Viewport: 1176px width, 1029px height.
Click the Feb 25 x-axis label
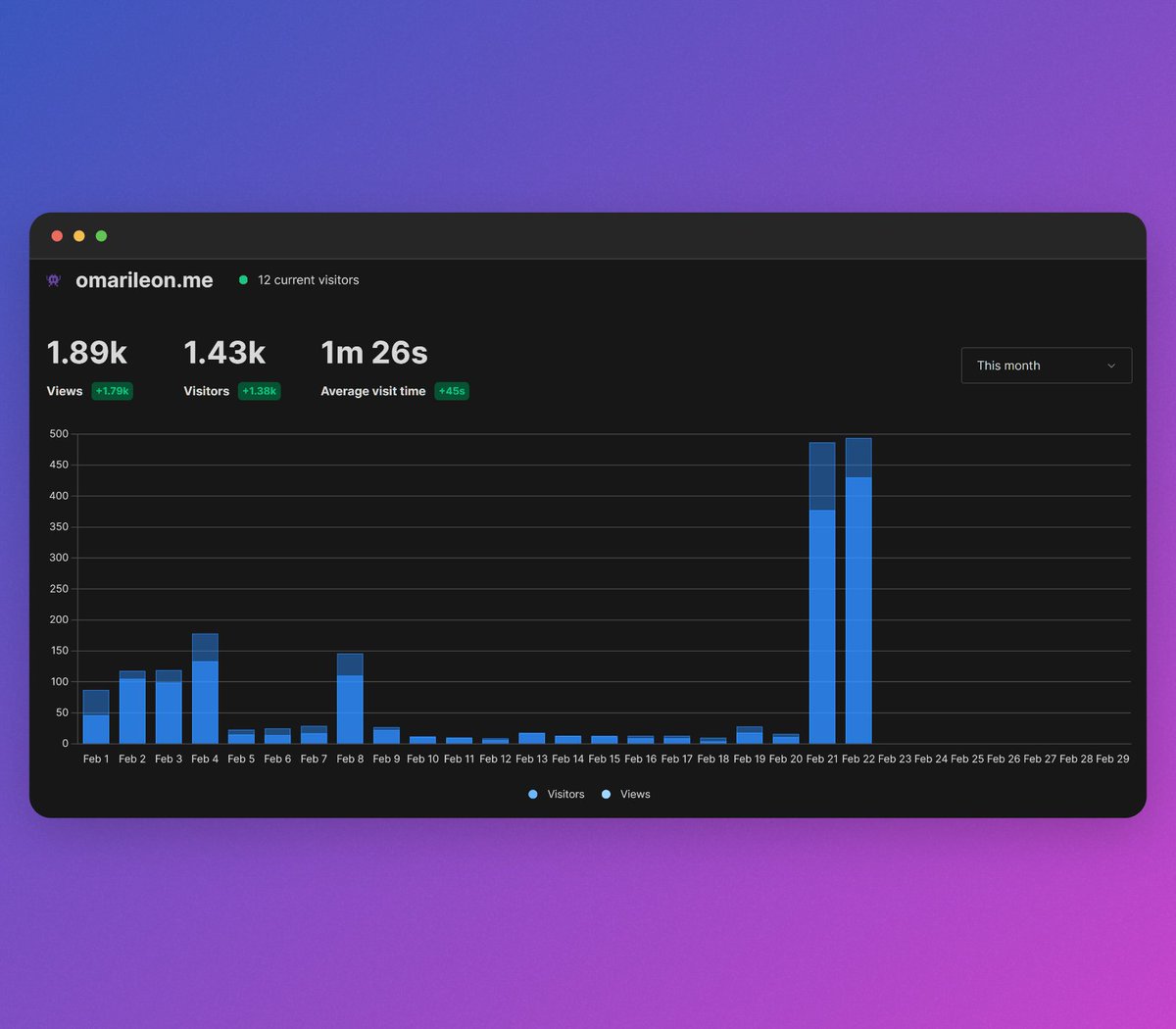pos(967,759)
